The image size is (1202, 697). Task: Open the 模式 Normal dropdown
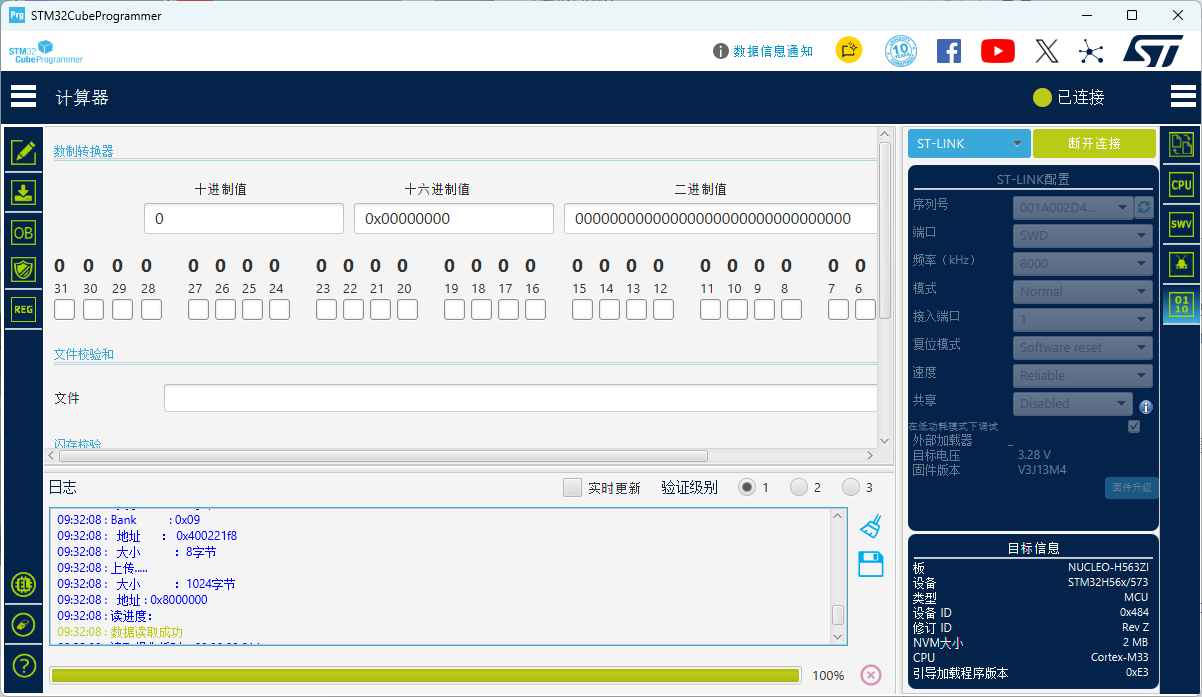[1083, 292]
